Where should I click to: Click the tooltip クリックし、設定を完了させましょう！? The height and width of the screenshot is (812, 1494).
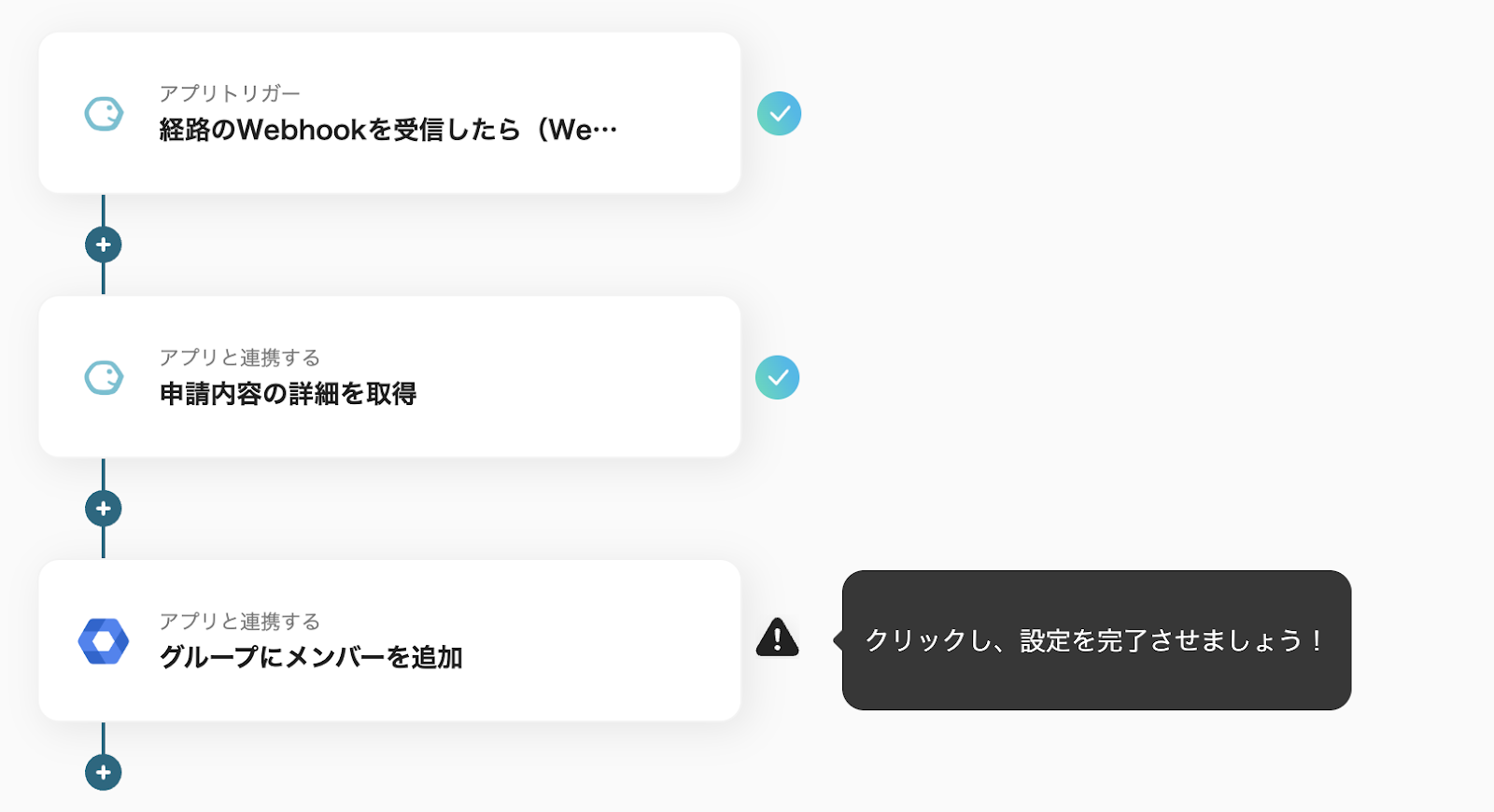pyautogui.click(x=1096, y=640)
